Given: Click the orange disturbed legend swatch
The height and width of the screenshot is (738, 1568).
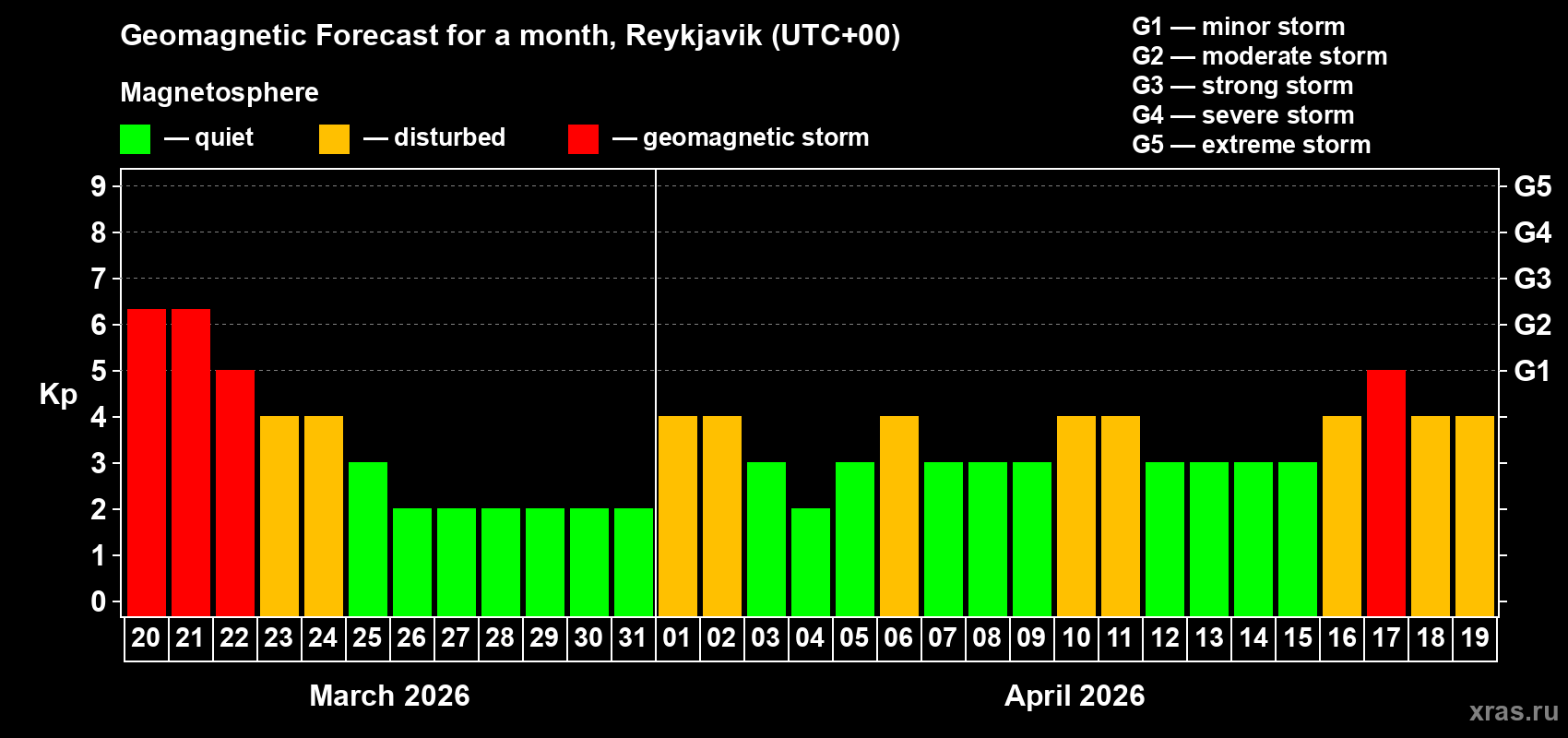Looking at the screenshot, I should (334, 139).
